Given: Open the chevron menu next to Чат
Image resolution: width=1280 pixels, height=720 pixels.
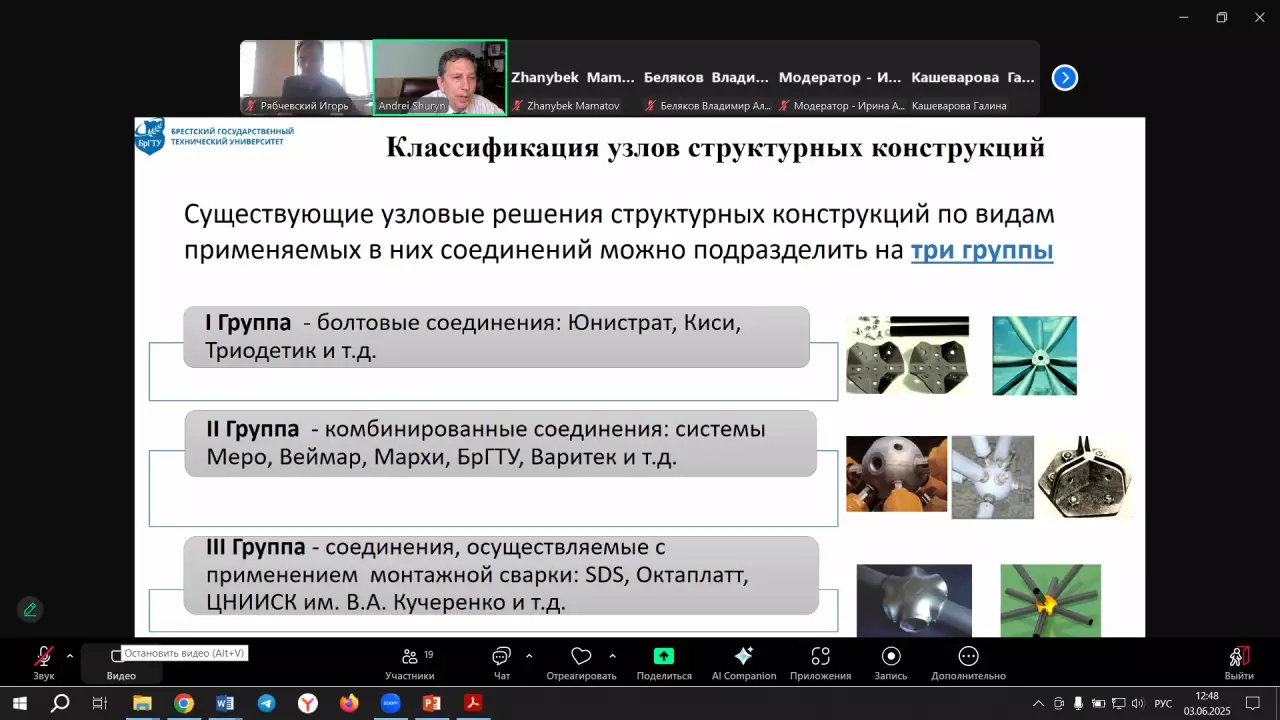Looking at the screenshot, I should (529, 656).
